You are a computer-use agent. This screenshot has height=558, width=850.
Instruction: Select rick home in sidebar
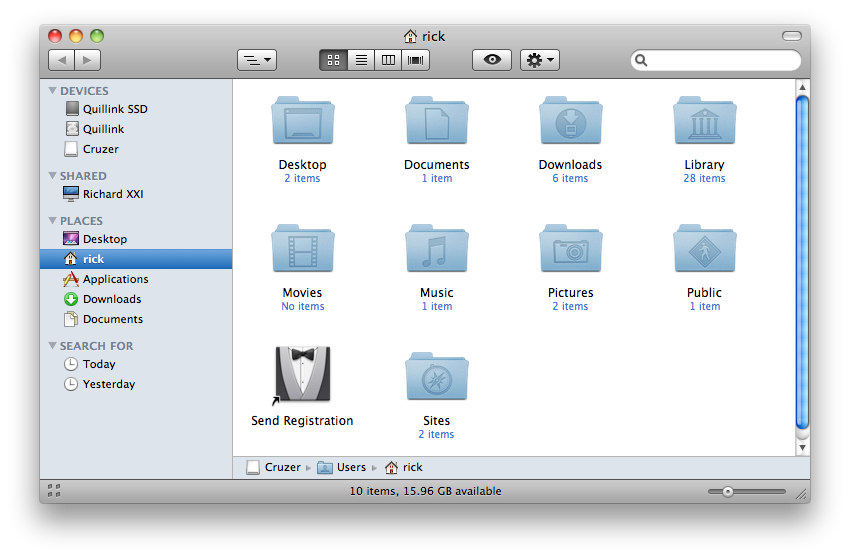[x=136, y=259]
